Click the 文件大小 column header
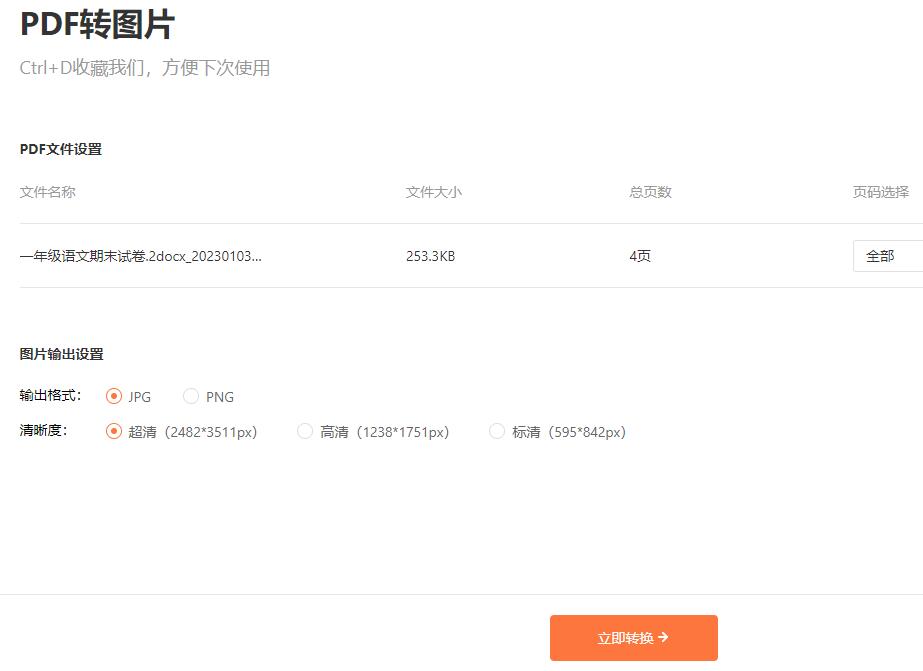 point(434,192)
